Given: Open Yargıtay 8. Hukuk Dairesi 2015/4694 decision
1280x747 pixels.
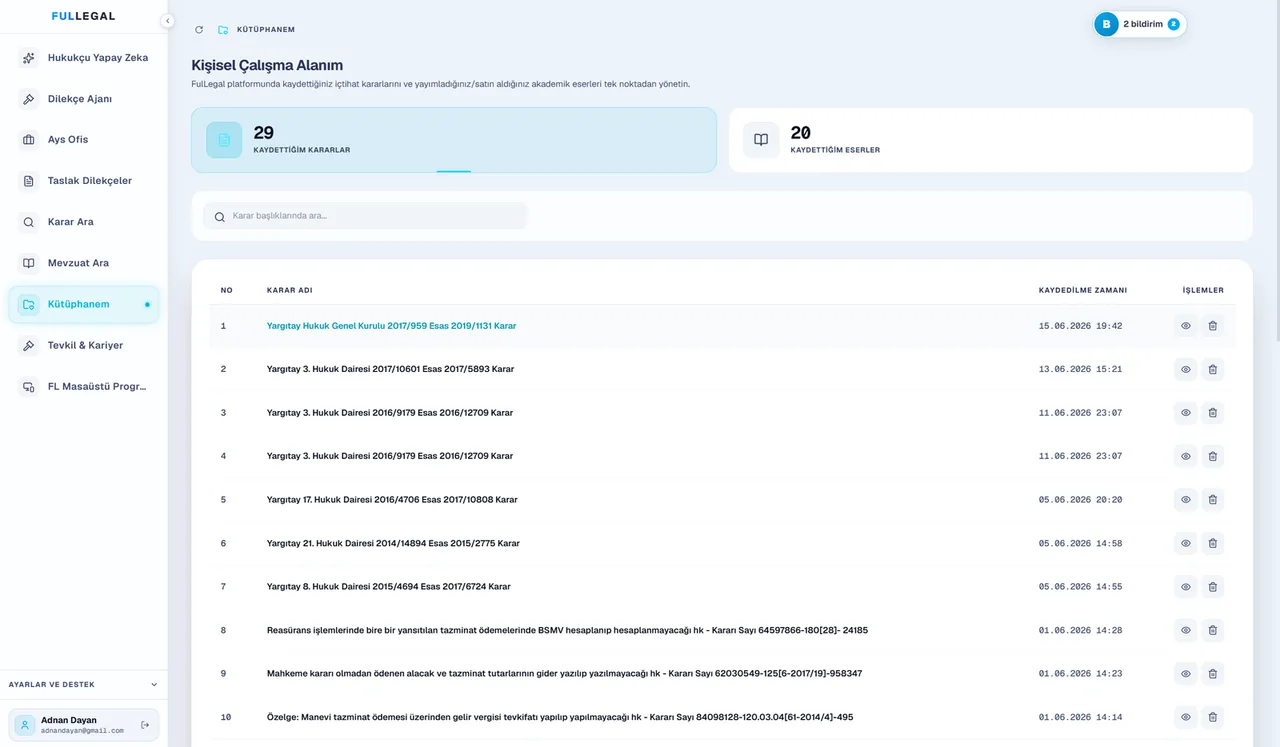Looking at the screenshot, I should pos(389,586).
